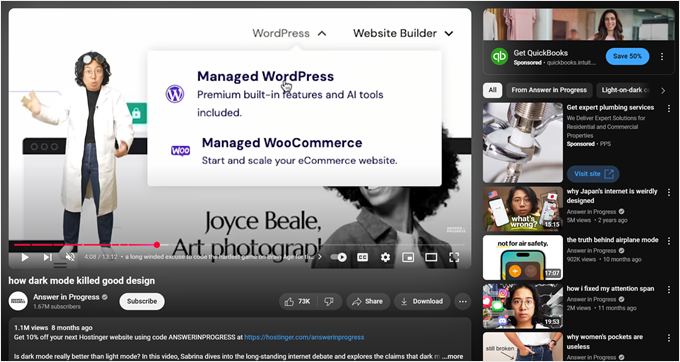Screen dimensions: 680x362
Task: Select the 'All' filter chip
Action: (492, 90)
